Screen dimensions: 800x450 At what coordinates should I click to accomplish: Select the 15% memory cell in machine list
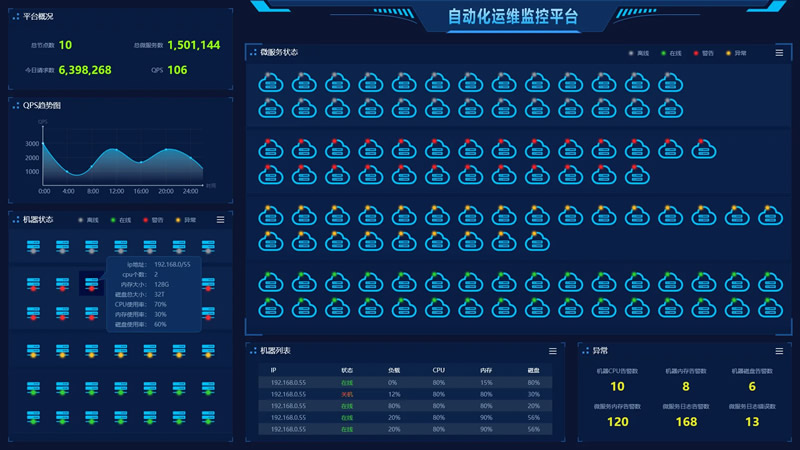pos(486,383)
